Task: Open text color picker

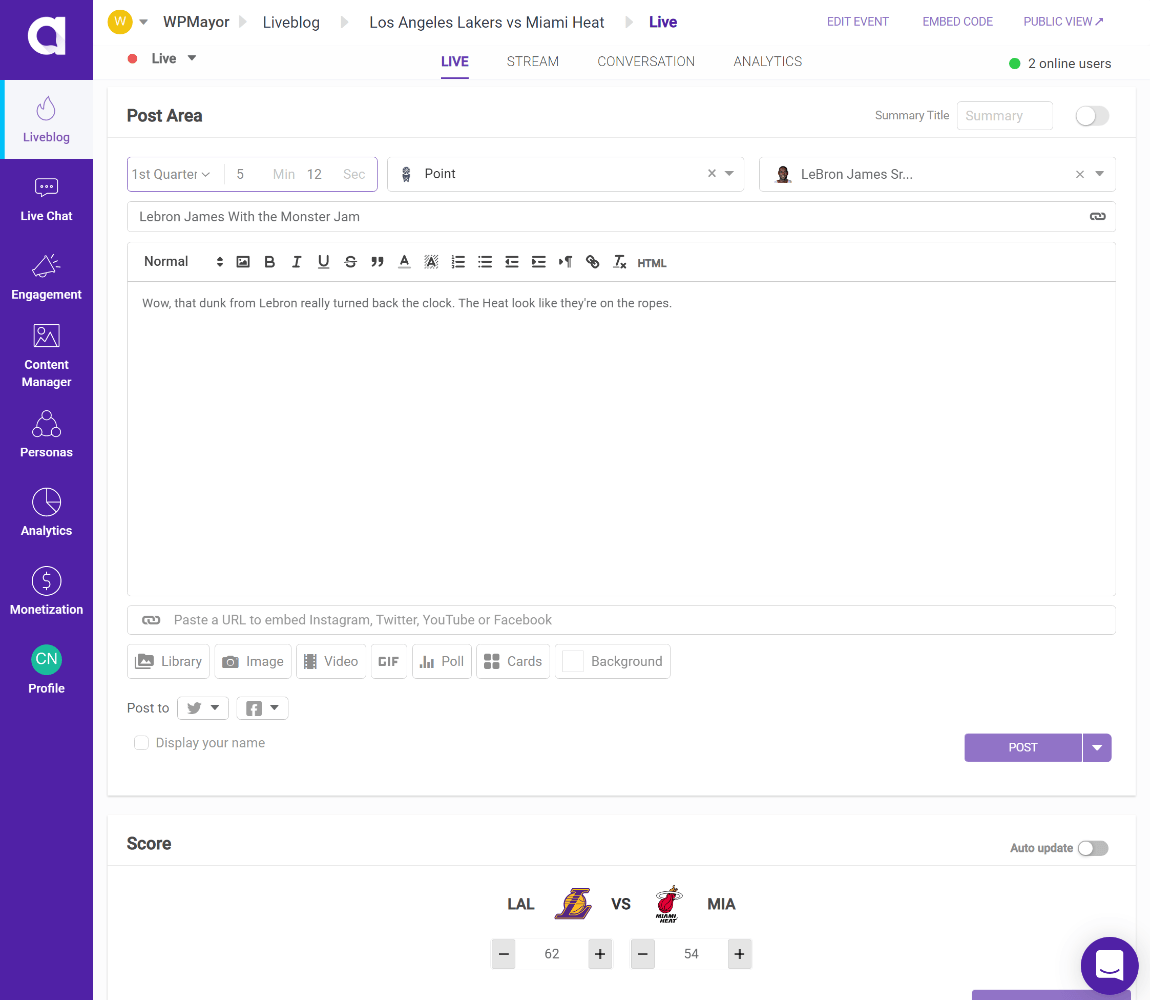Action: pyautogui.click(x=404, y=262)
